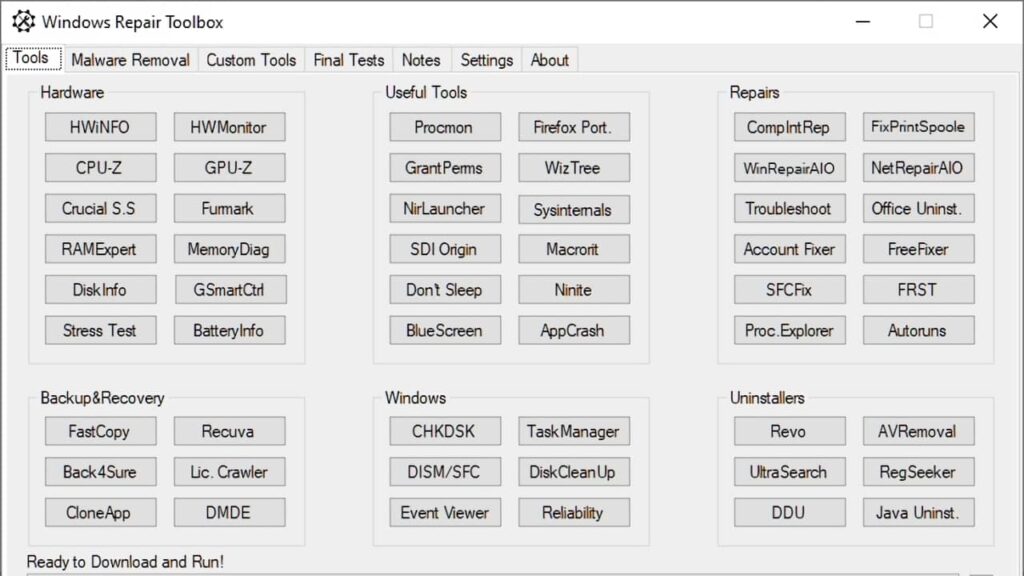Start the BatteryInfo utility

(x=229, y=331)
